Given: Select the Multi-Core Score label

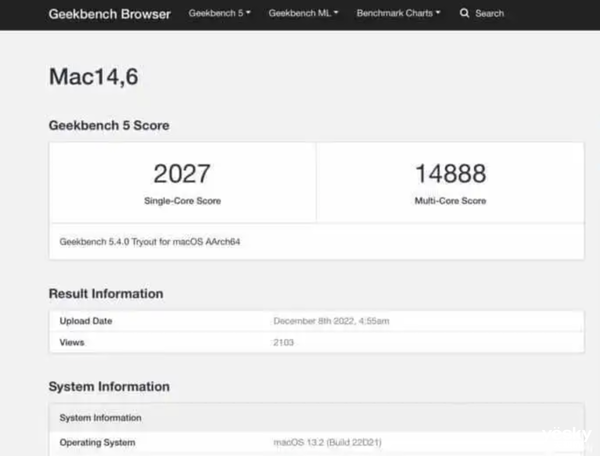Looking at the screenshot, I should click(x=449, y=201).
